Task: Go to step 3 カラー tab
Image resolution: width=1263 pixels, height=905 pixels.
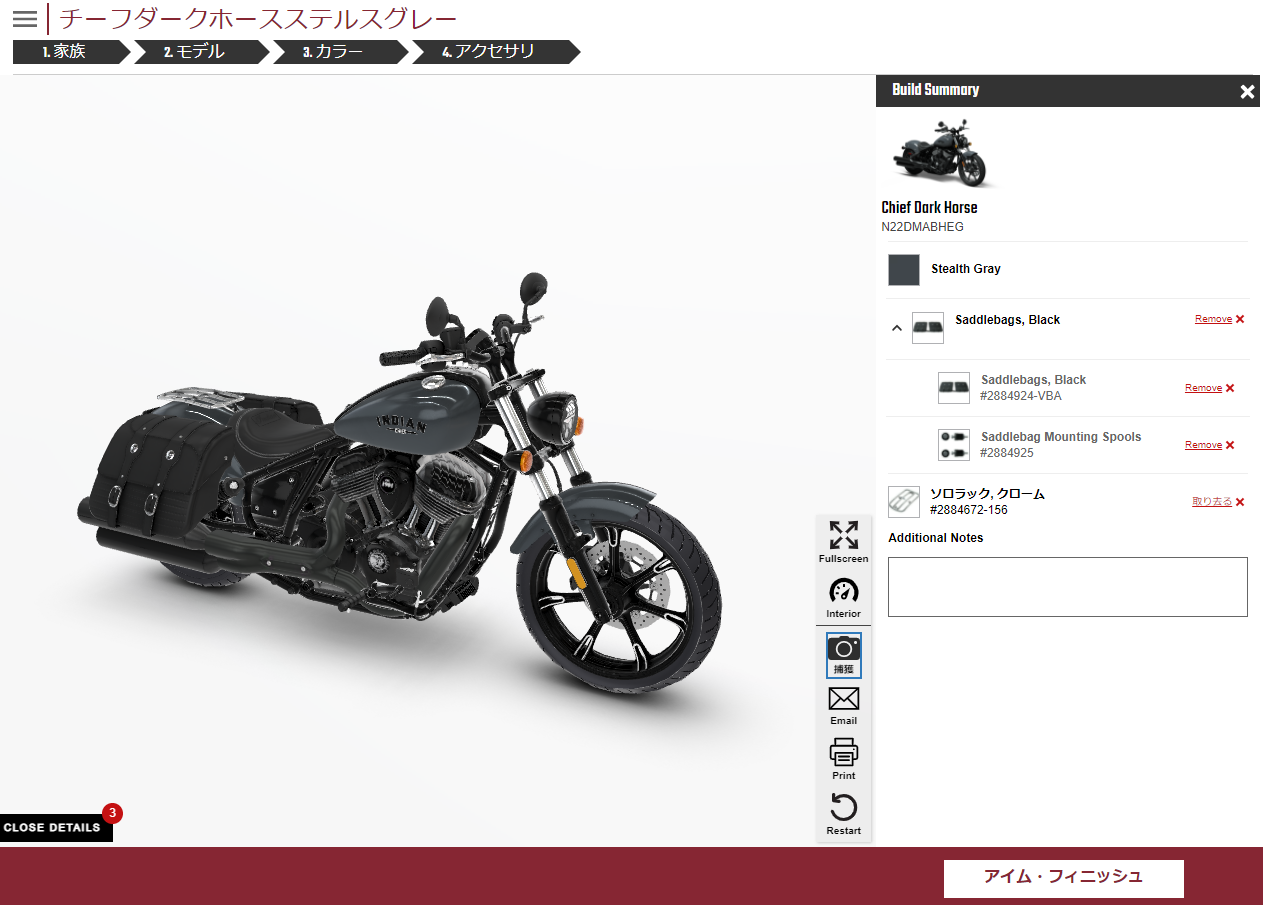Action: coord(342,52)
